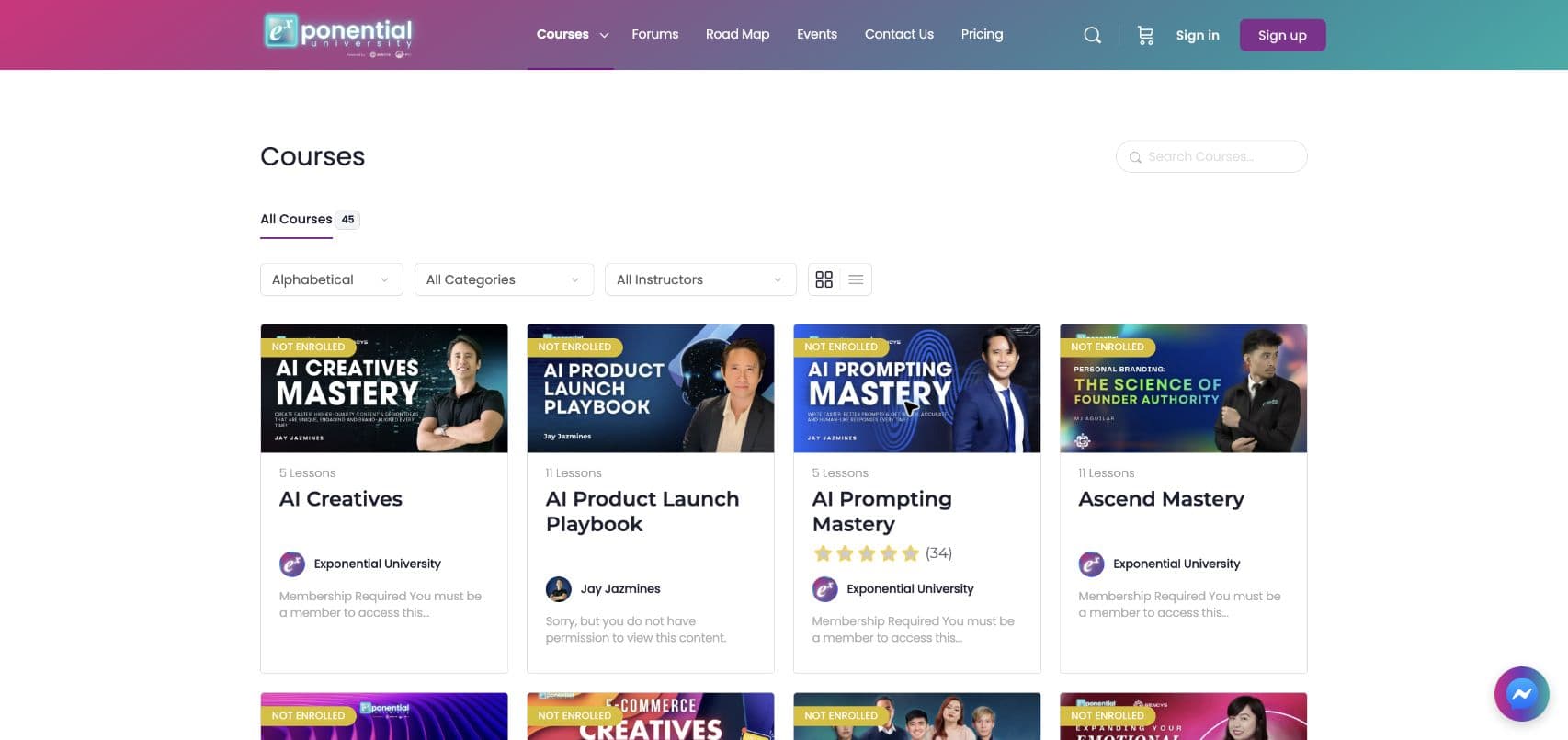
Task: Open the Alphabetical sort dropdown
Action: 332,279
